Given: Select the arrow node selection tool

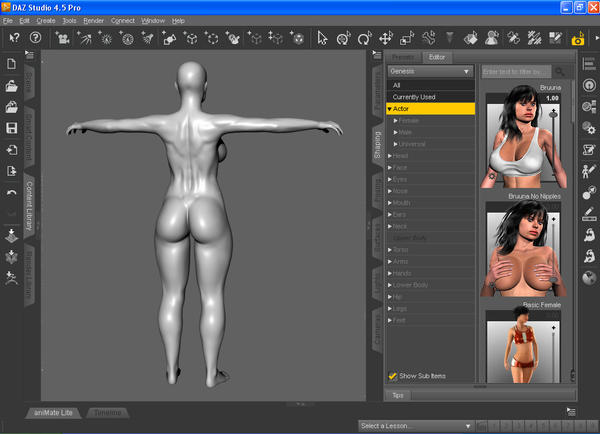Looking at the screenshot, I should pyautogui.click(x=323, y=39).
